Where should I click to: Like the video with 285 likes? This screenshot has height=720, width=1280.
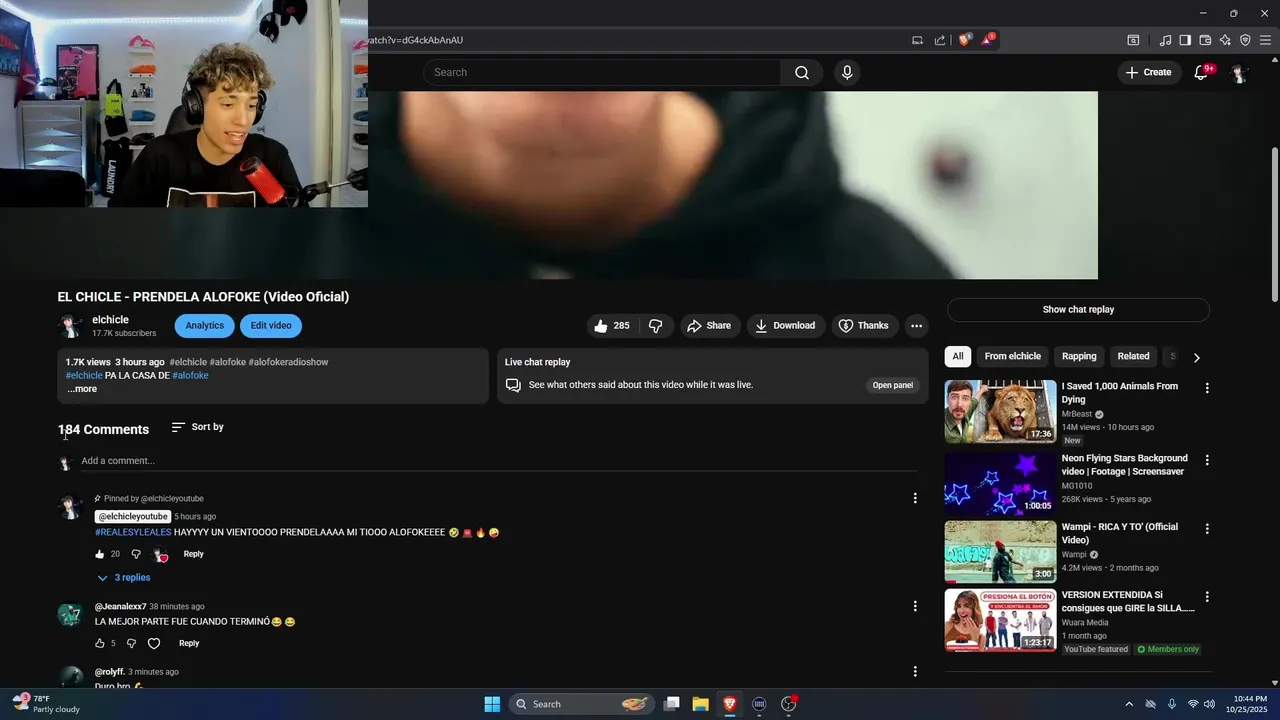pyautogui.click(x=611, y=326)
